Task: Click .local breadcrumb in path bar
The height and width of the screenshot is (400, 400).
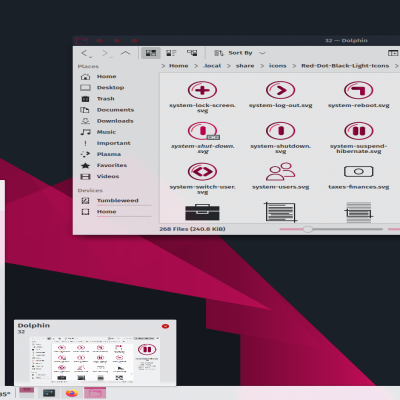Action: pyautogui.click(x=212, y=66)
